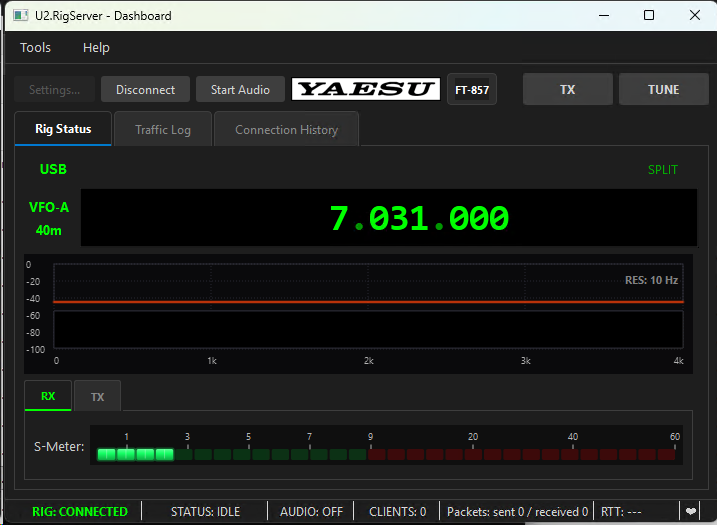Click the FT-857 rig model button
This screenshot has width=717, height=525.
coord(472,90)
